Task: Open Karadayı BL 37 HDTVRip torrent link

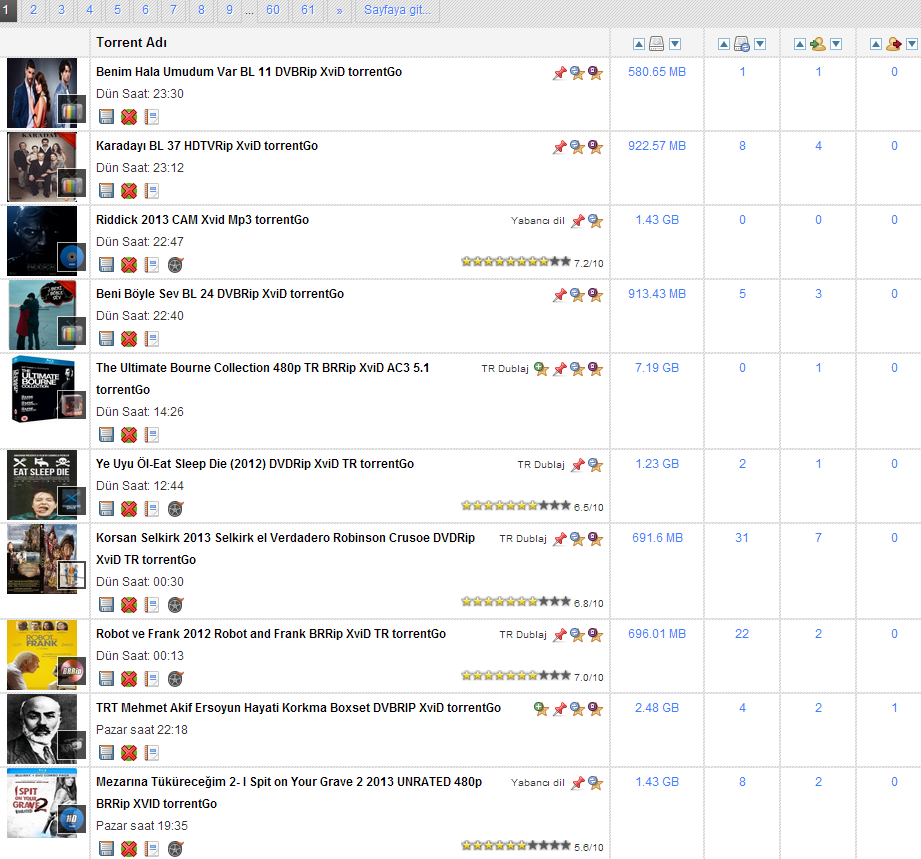Action: tap(207, 146)
